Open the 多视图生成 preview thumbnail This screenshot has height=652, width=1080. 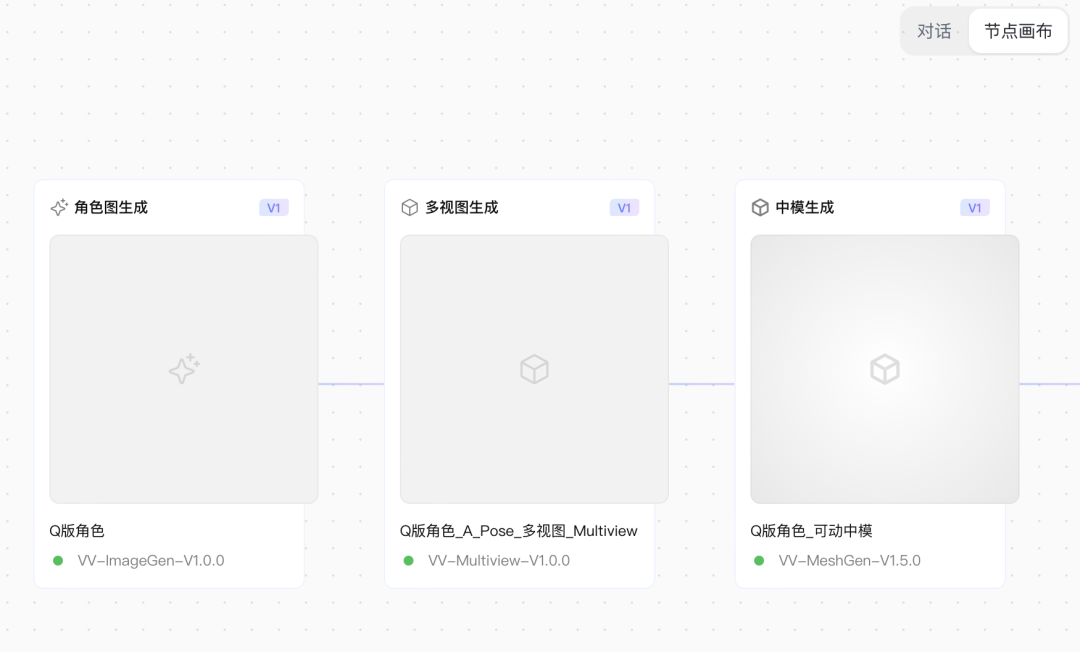pyautogui.click(x=534, y=369)
